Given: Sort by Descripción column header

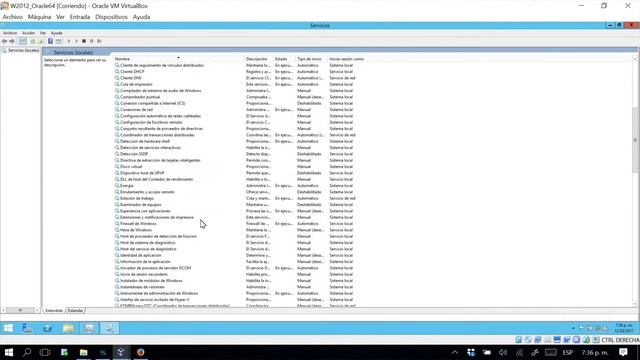Looking at the screenshot, I should (x=258, y=59).
